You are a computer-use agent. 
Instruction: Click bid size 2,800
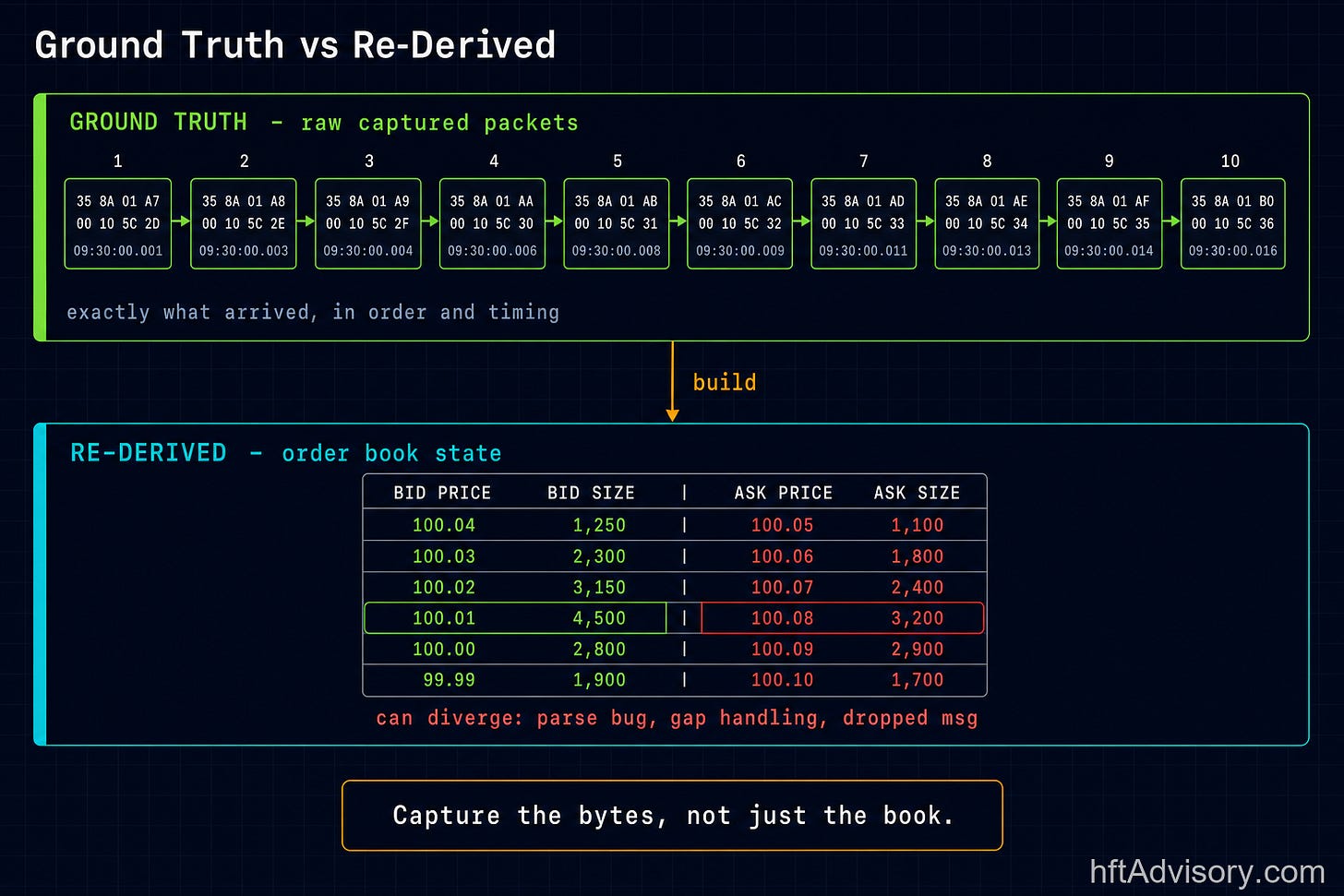(x=599, y=649)
